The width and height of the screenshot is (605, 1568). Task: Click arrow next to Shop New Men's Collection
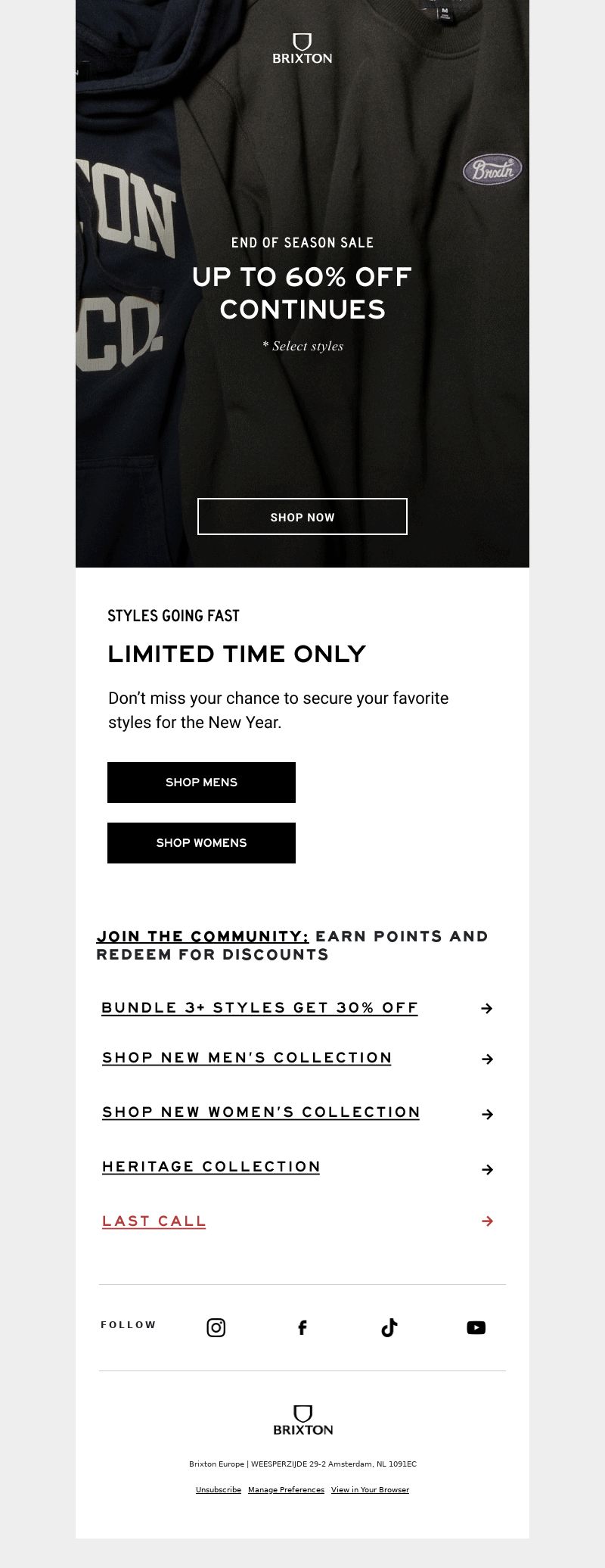(x=487, y=1059)
